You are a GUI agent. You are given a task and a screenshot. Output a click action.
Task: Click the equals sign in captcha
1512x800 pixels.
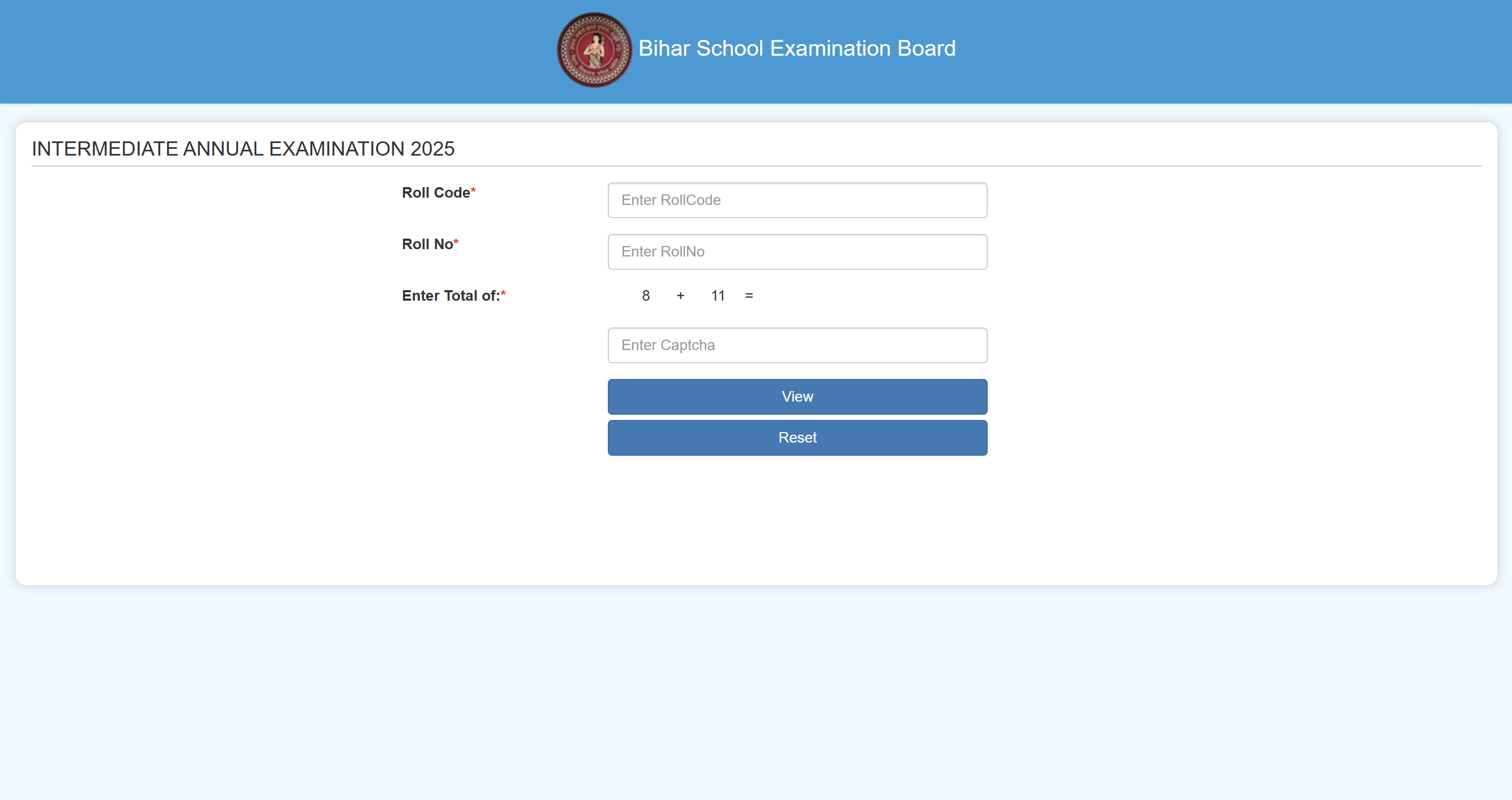(749, 295)
